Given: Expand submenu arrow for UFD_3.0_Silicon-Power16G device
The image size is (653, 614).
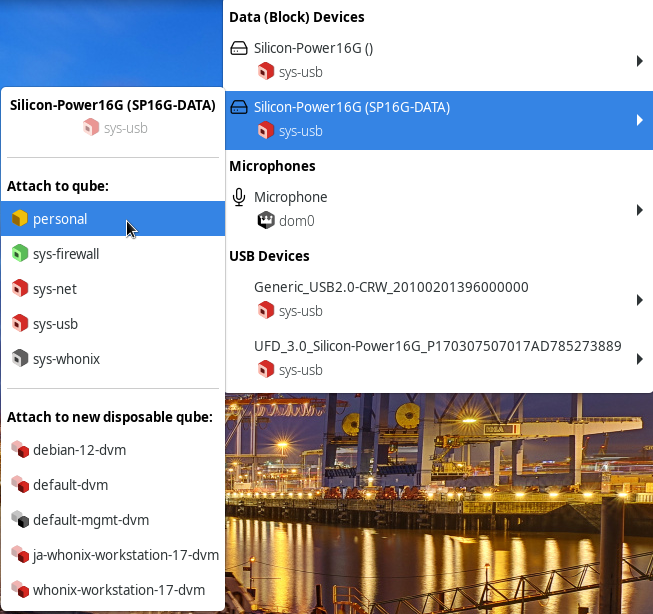Looking at the screenshot, I should coord(640,359).
